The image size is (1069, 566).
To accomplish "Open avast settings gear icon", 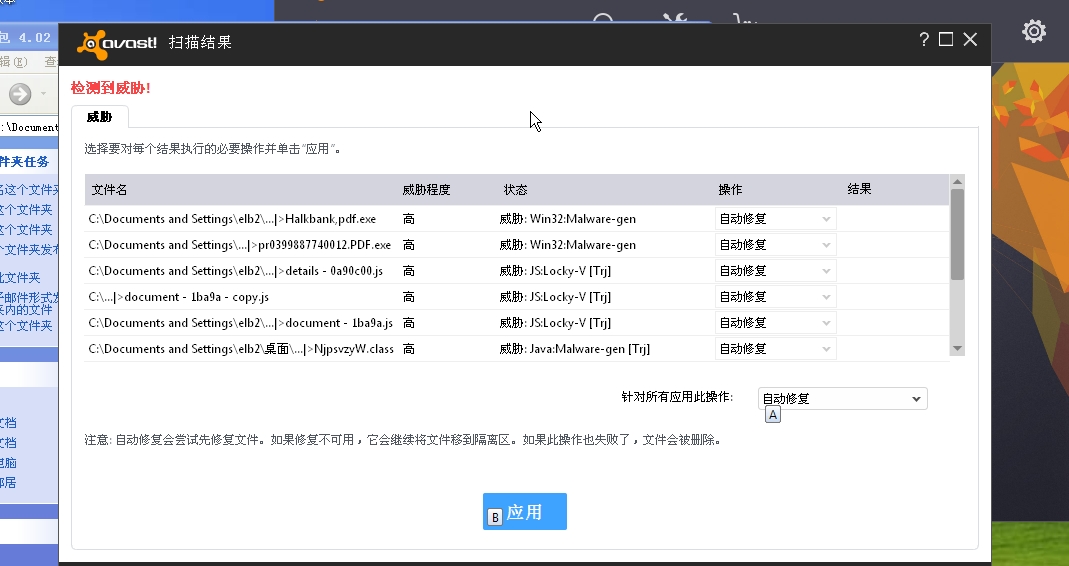I will (x=1034, y=31).
